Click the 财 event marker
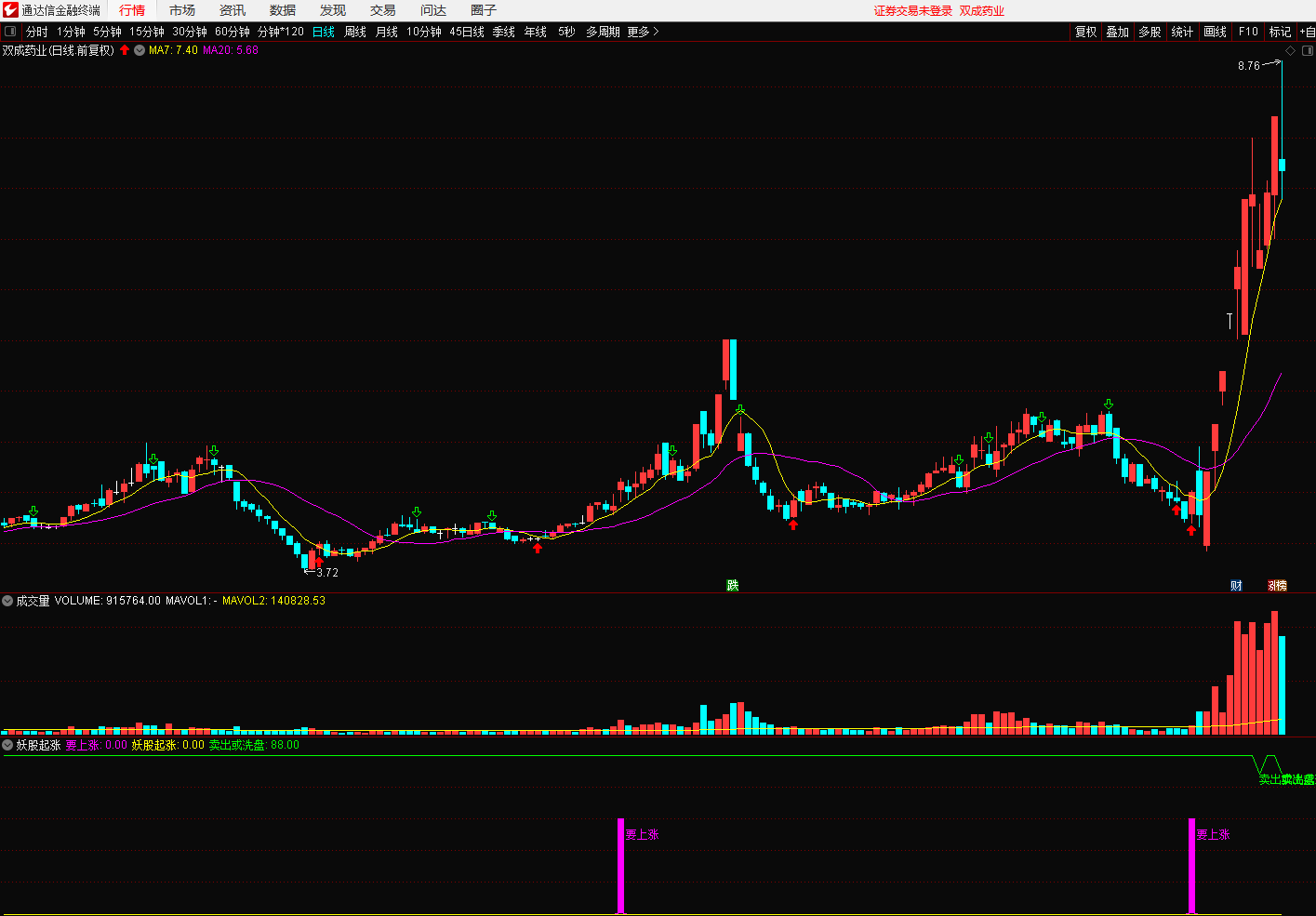 click(1236, 585)
